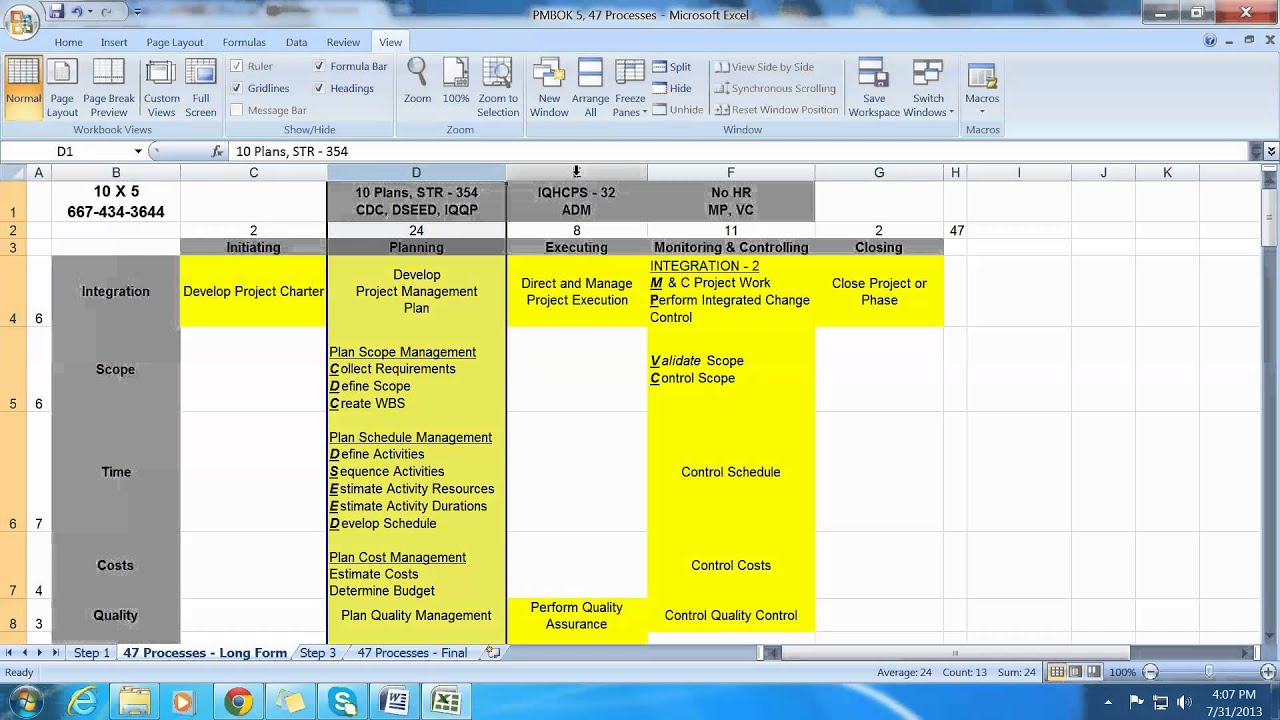This screenshot has width=1280, height=720.
Task: Select column D header
Action: 416,173
